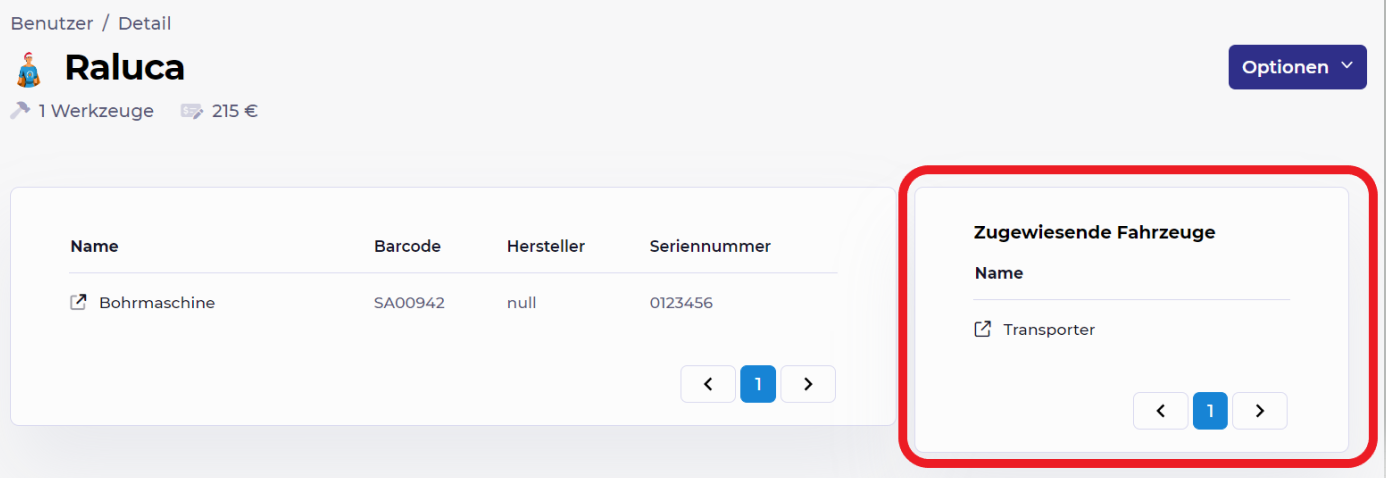Click the price tag icon beside 215 €
The image size is (1386, 478).
[x=191, y=111]
